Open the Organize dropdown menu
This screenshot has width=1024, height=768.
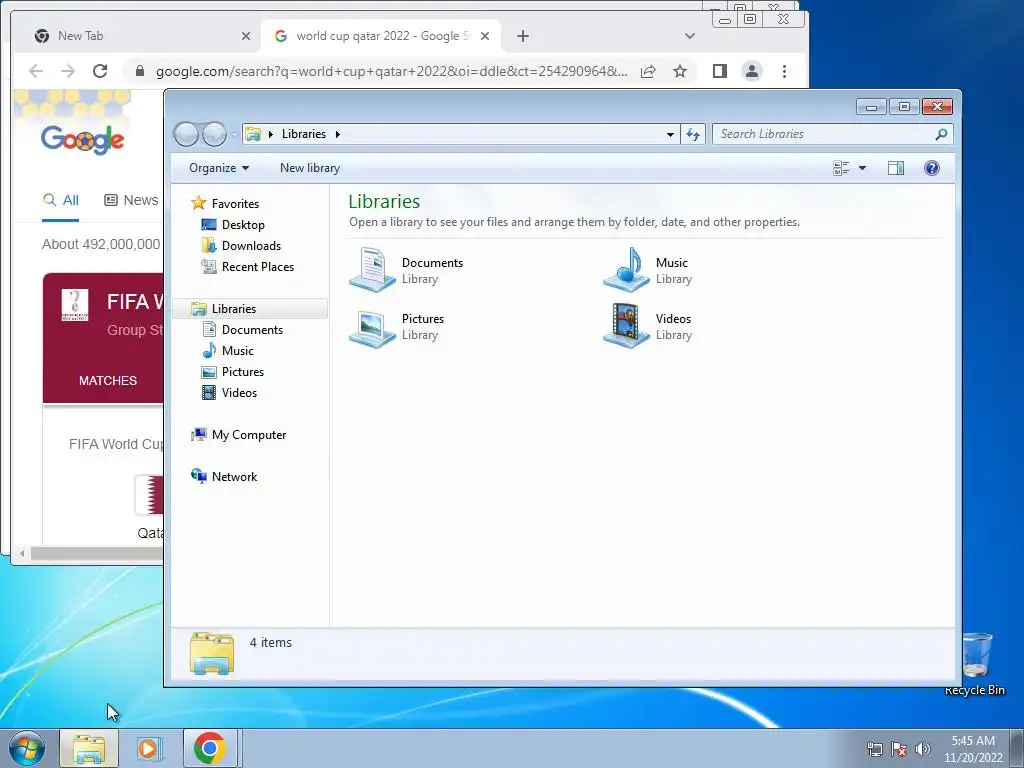click(219, 168)
